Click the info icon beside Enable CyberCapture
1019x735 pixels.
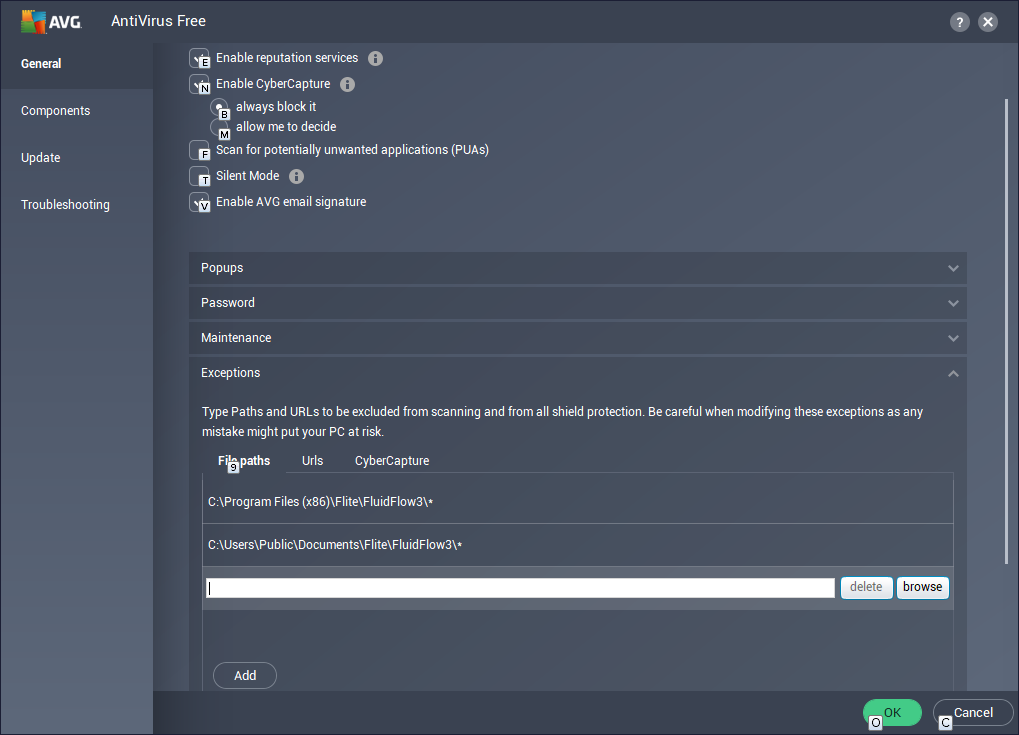pos(347,84)
